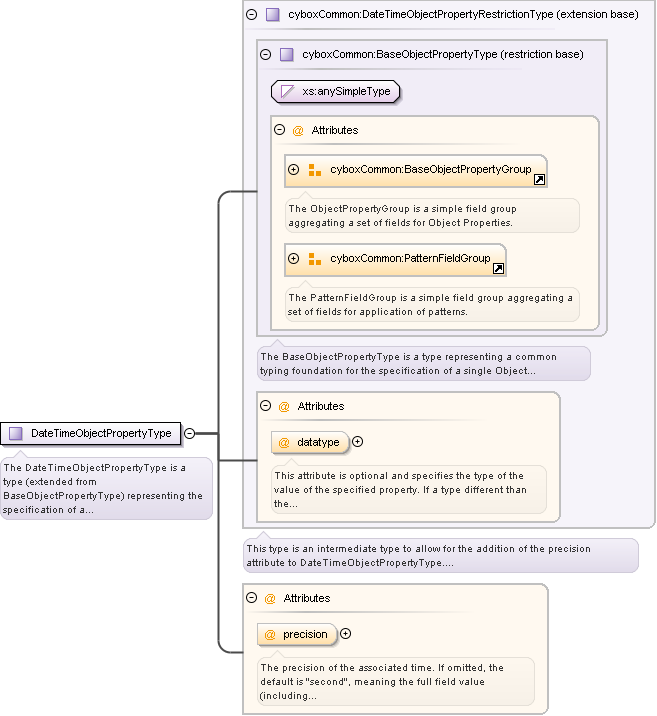Viewport: 657px width, 716px height.
Task: Expand the cyboxCommon:PatternFieldGroup node
Action: click(x=294, y=258)
